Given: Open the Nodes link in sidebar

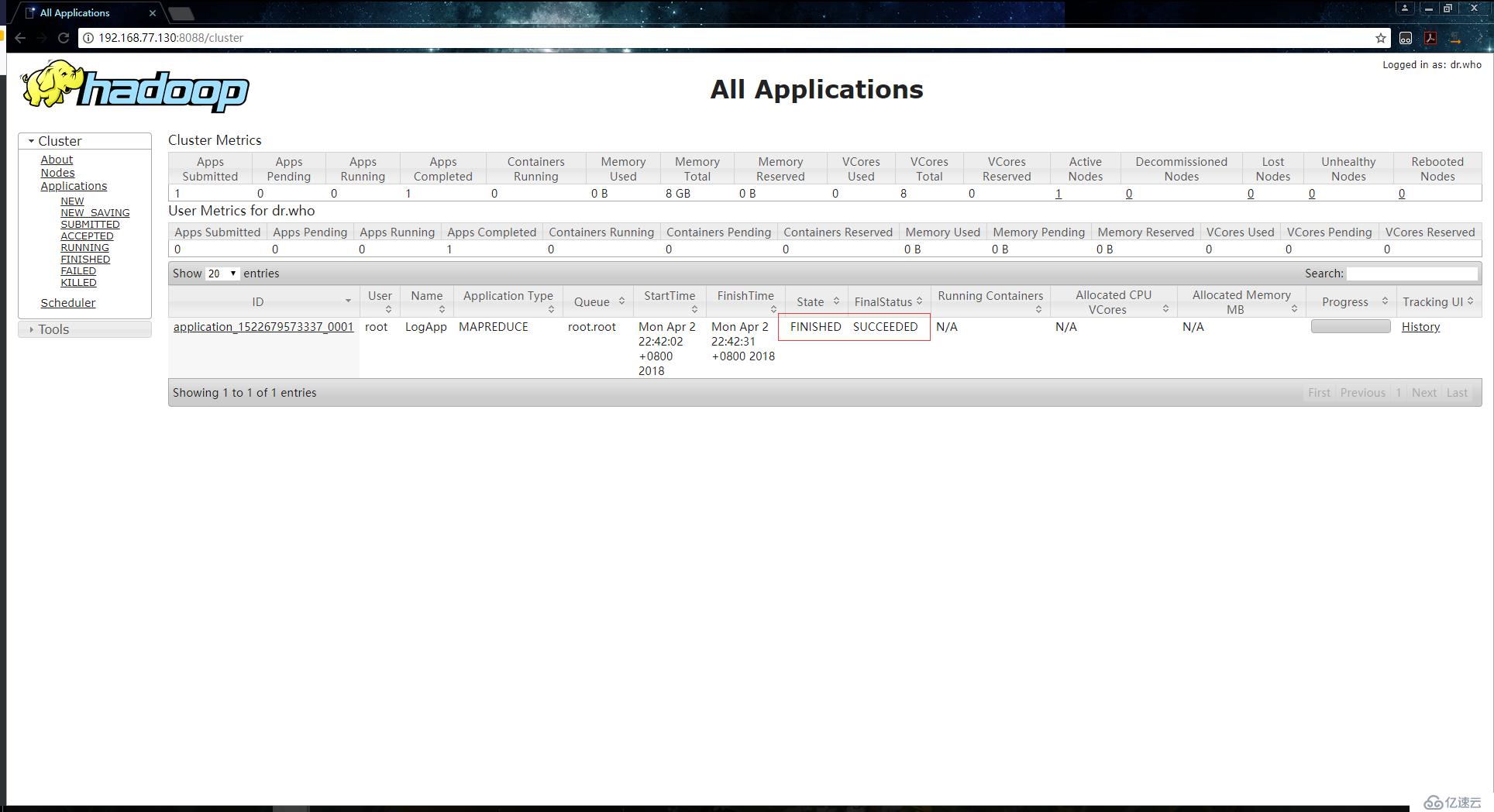Looking at the screenshot, I should (x=57, y=173).
